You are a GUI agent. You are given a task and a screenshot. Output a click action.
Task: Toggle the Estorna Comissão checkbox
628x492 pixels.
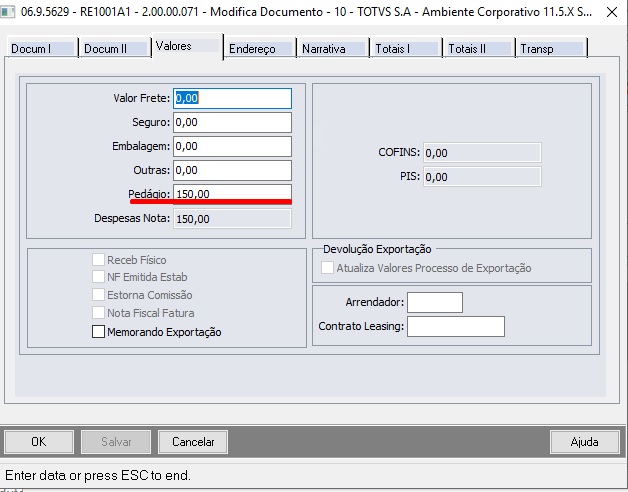pos(99,295)
